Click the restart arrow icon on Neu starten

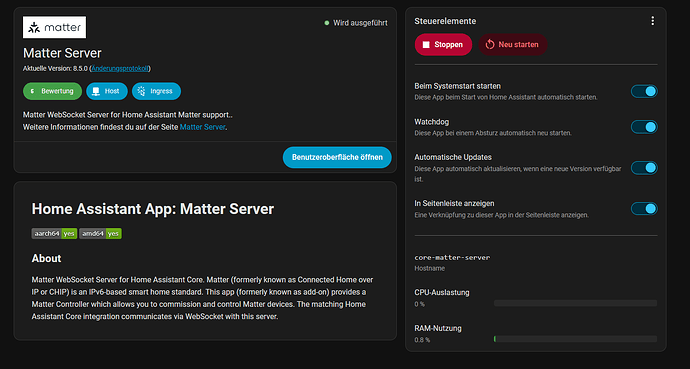tap(490, 44)
